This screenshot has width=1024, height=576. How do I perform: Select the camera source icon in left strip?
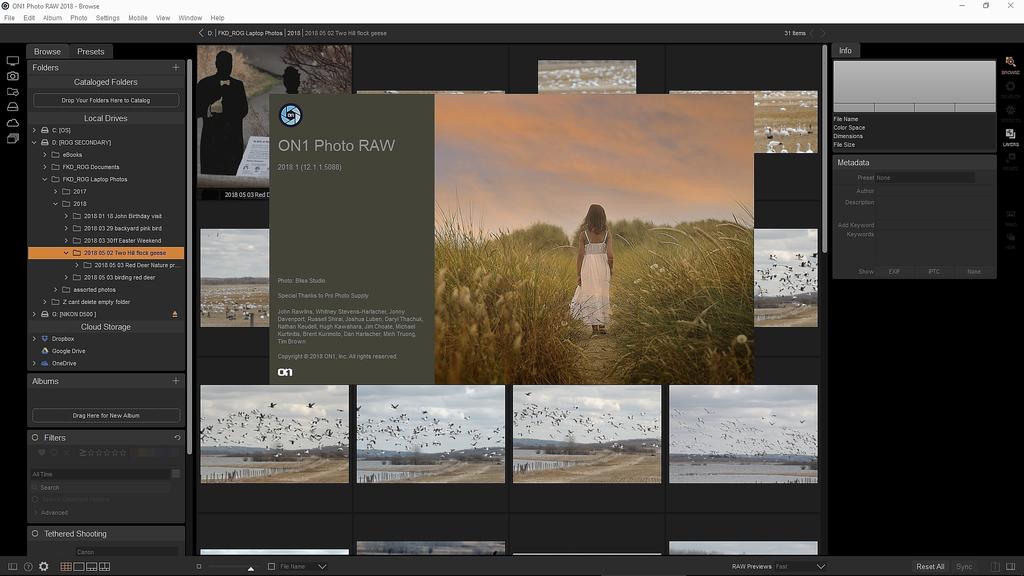tap(13, 76)
